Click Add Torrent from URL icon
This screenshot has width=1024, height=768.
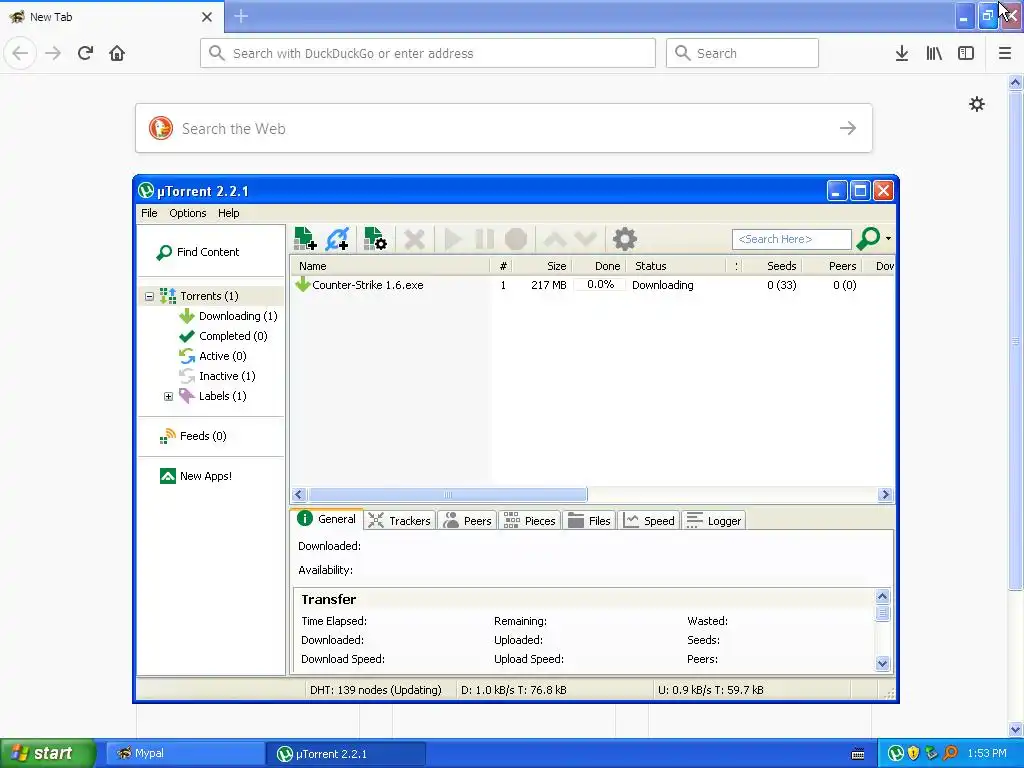[338, 239]
